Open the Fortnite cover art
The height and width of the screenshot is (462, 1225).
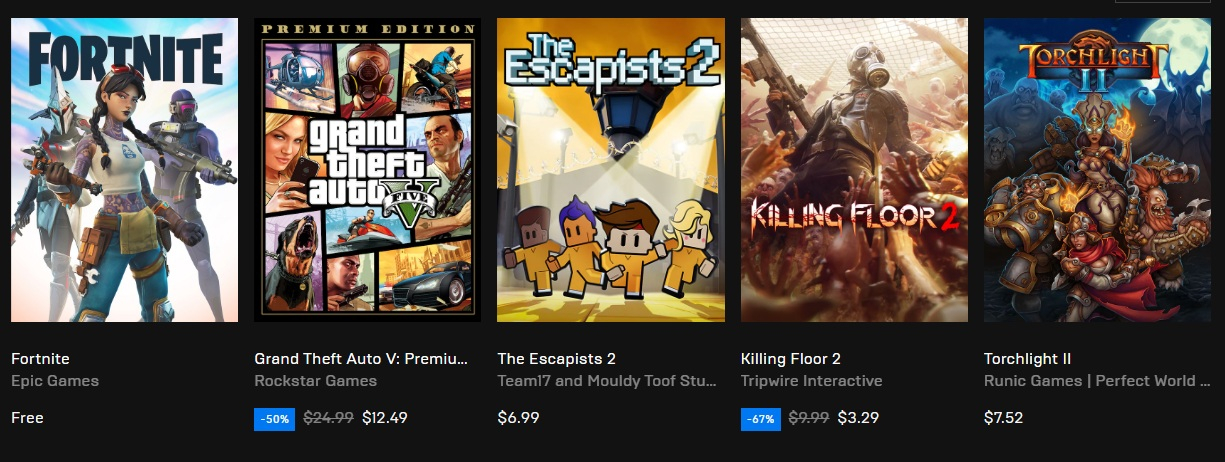click(x=124, y=170)
